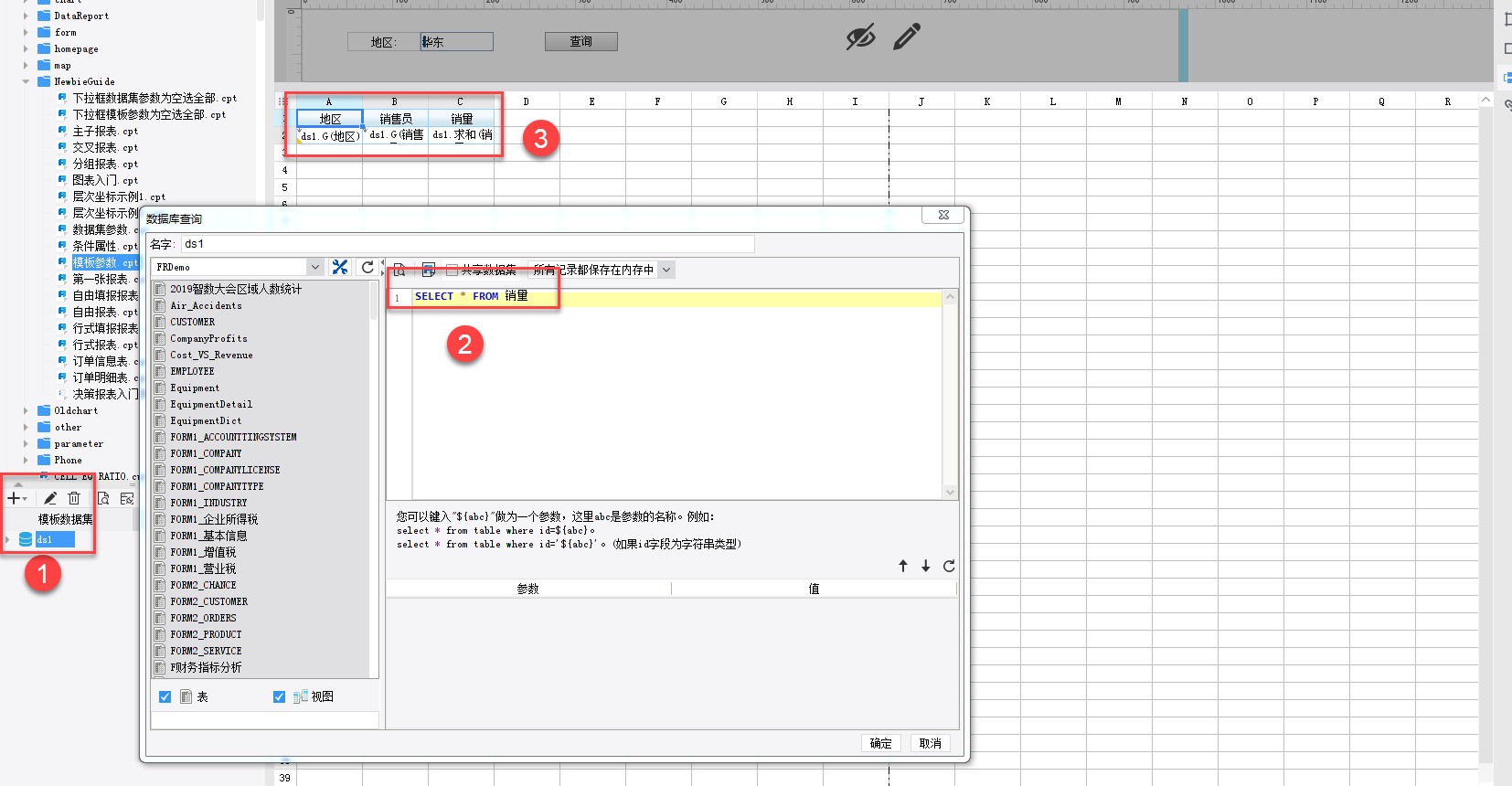Click the add dataset plus icon
Screen dimensions: 1512x786
click(14, 498)
